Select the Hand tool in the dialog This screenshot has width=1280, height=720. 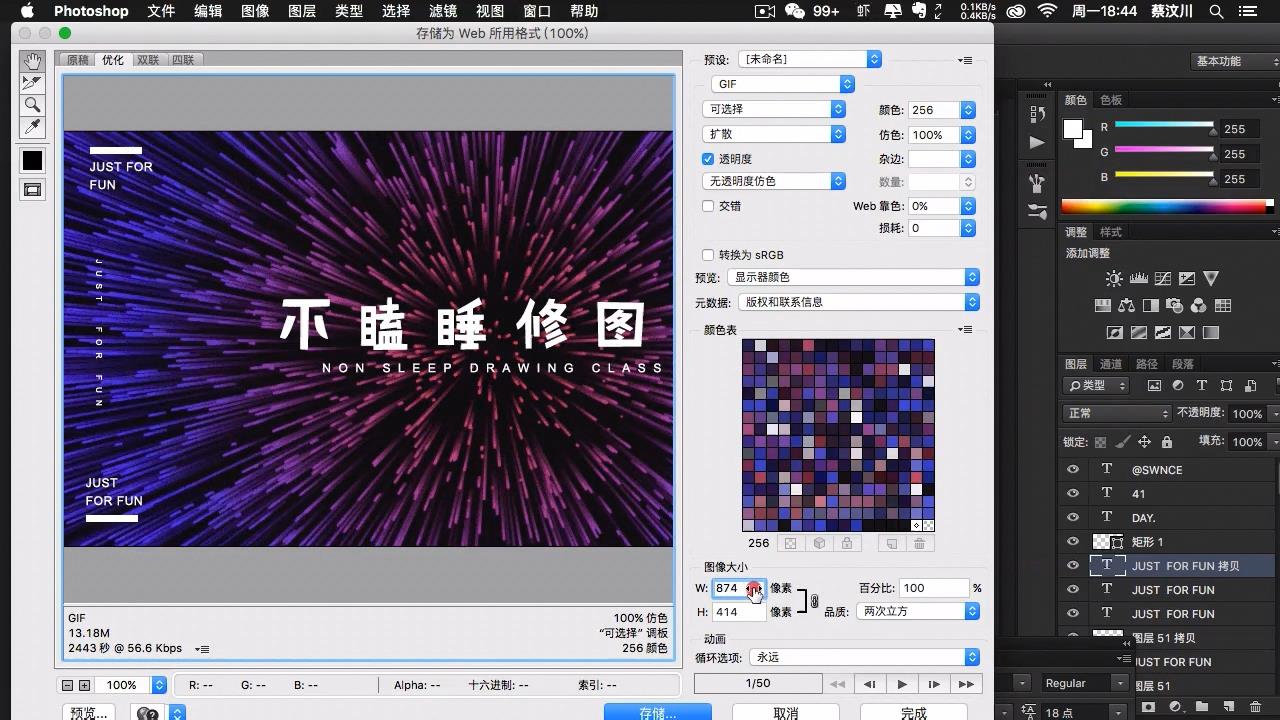(33, 61)
